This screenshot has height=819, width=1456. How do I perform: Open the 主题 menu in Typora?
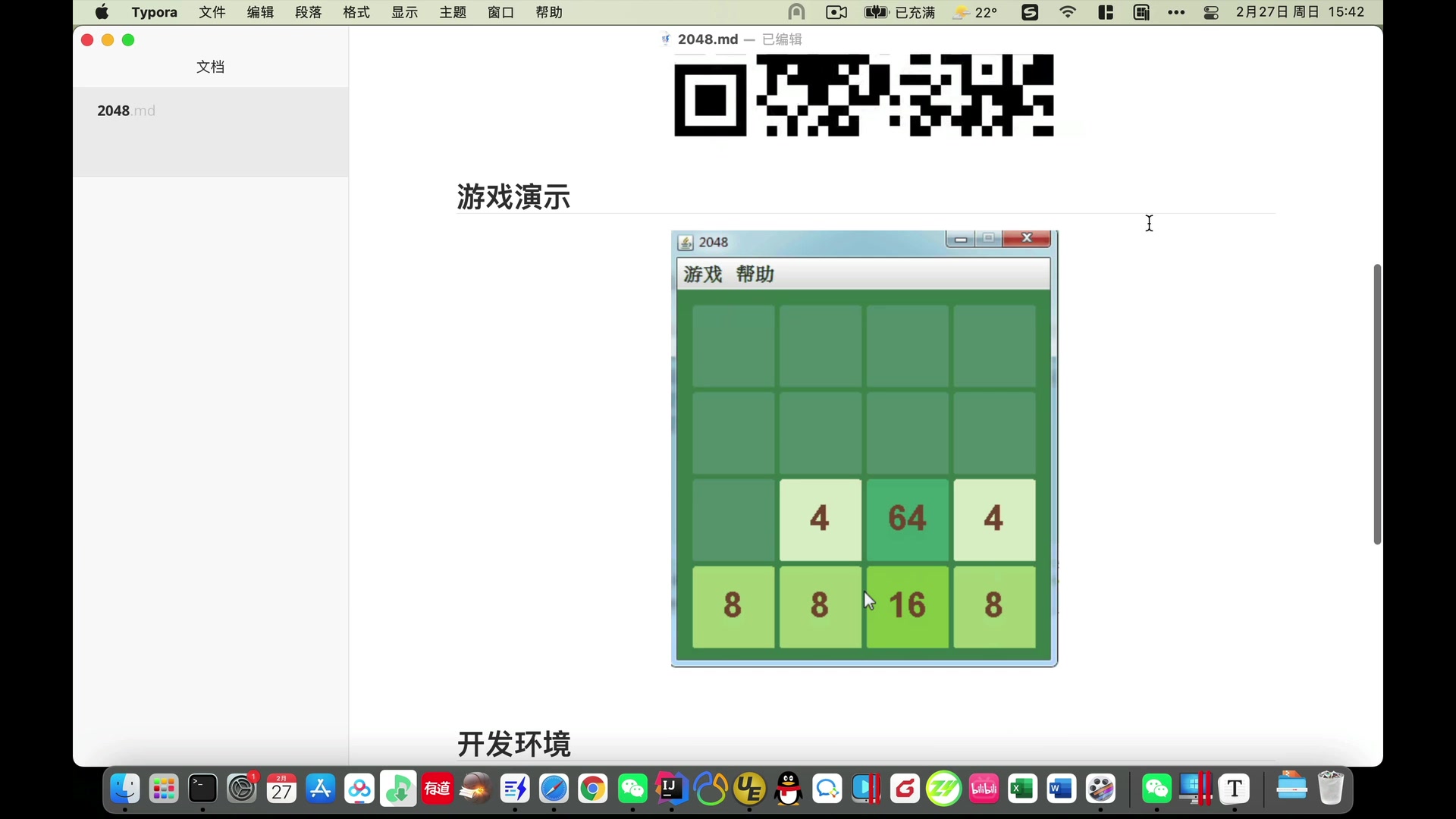[453, 12]
